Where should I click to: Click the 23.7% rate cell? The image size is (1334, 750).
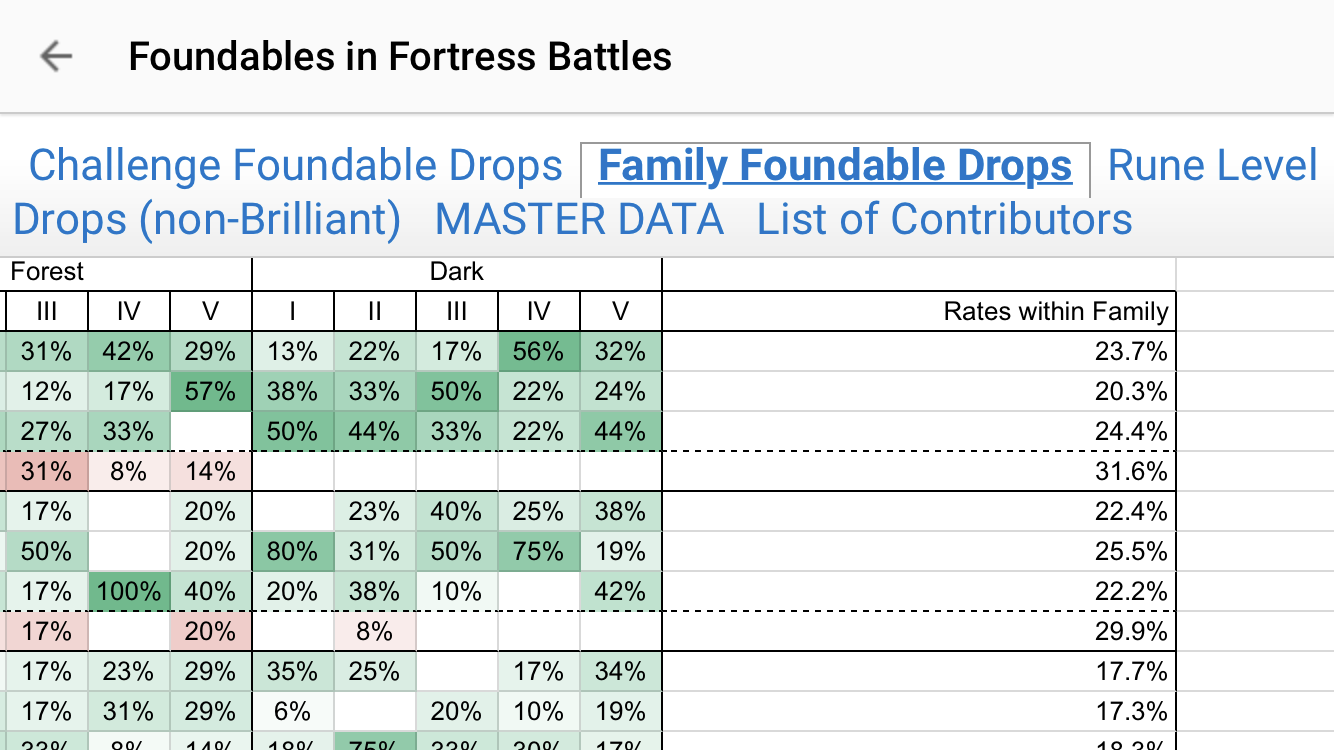(x=1130, y=351)
